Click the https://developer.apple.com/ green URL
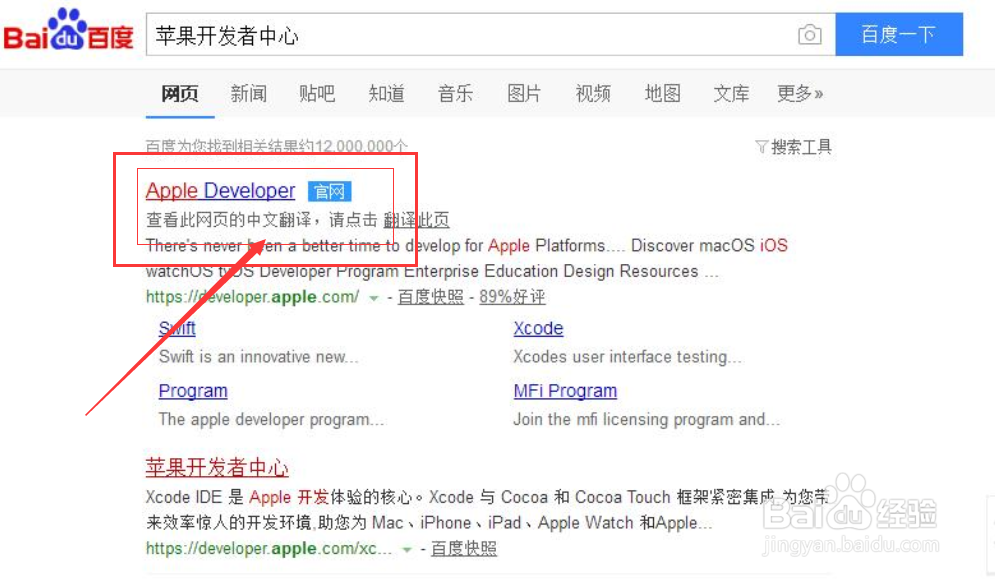Image resolution: width=995 pixels, height=579 pixels. pyautogui.click(x=253, y=297)
